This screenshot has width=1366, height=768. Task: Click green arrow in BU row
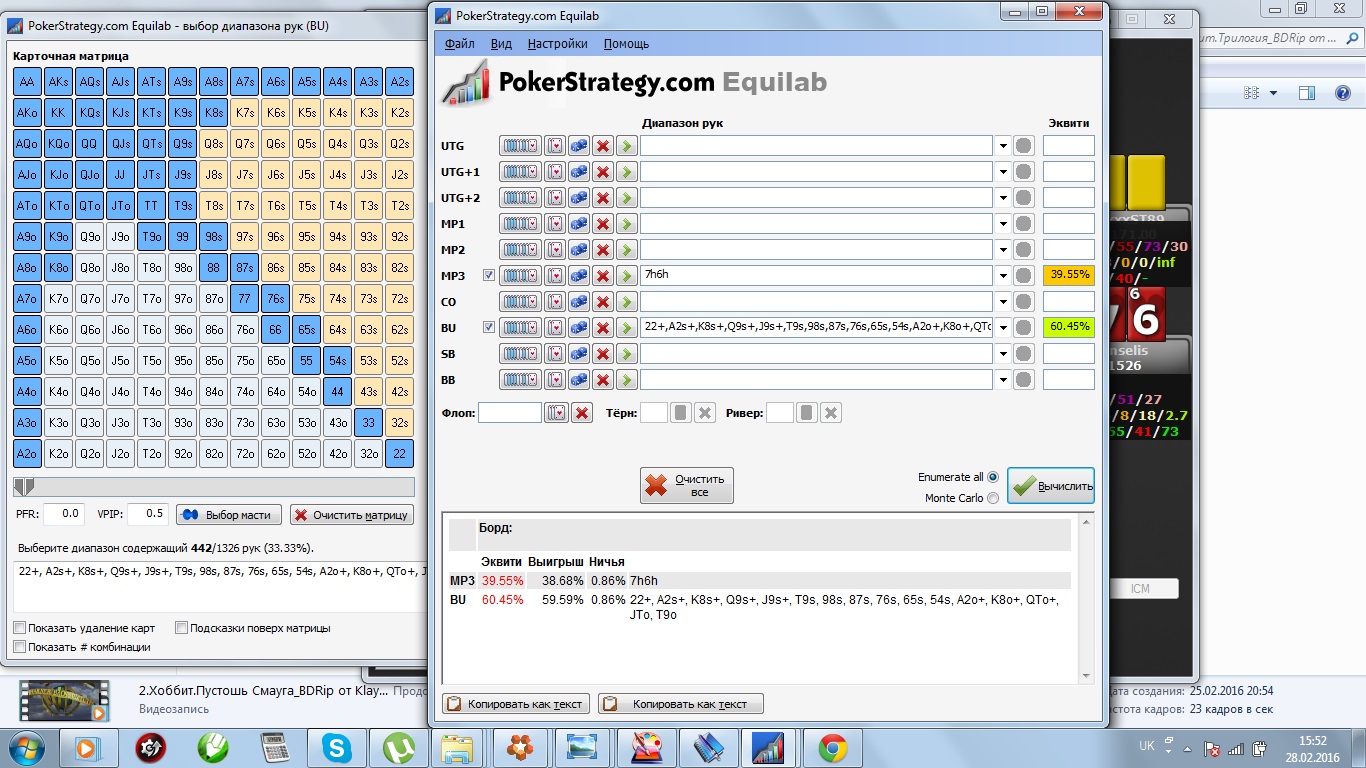click(x=627, y=328)
